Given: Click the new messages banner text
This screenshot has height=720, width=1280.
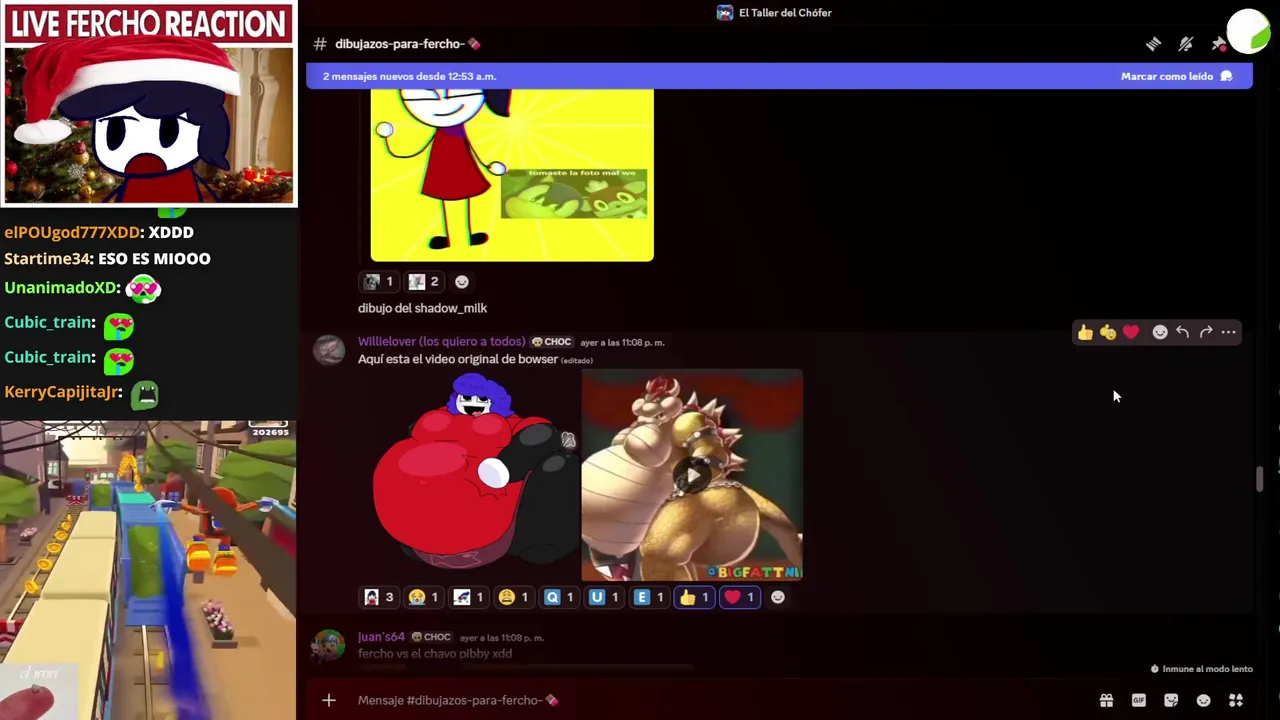Looking at the screenshot, I should [x=409, y=76].
